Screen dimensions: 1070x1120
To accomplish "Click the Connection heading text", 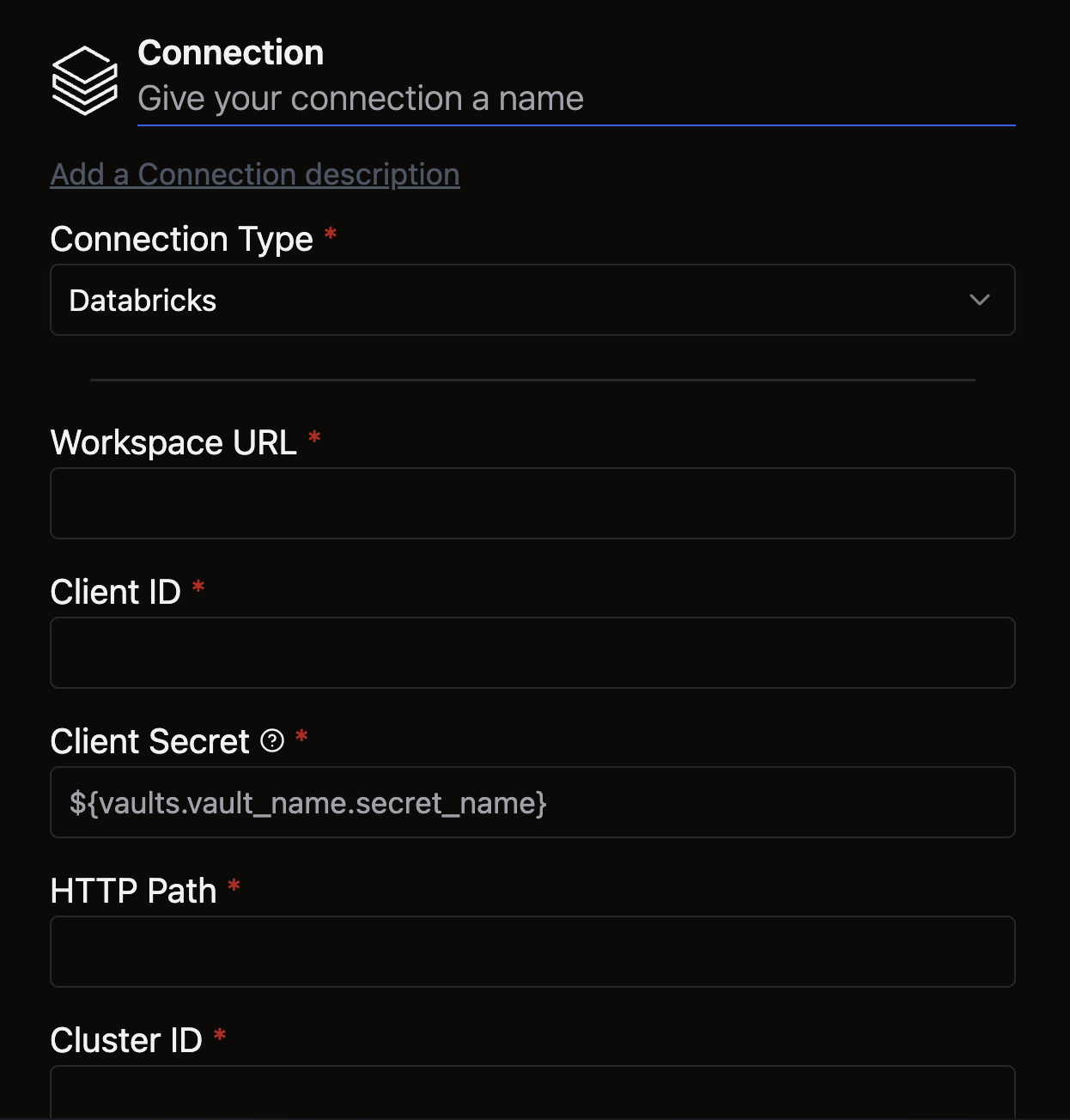I will [231, 53].
